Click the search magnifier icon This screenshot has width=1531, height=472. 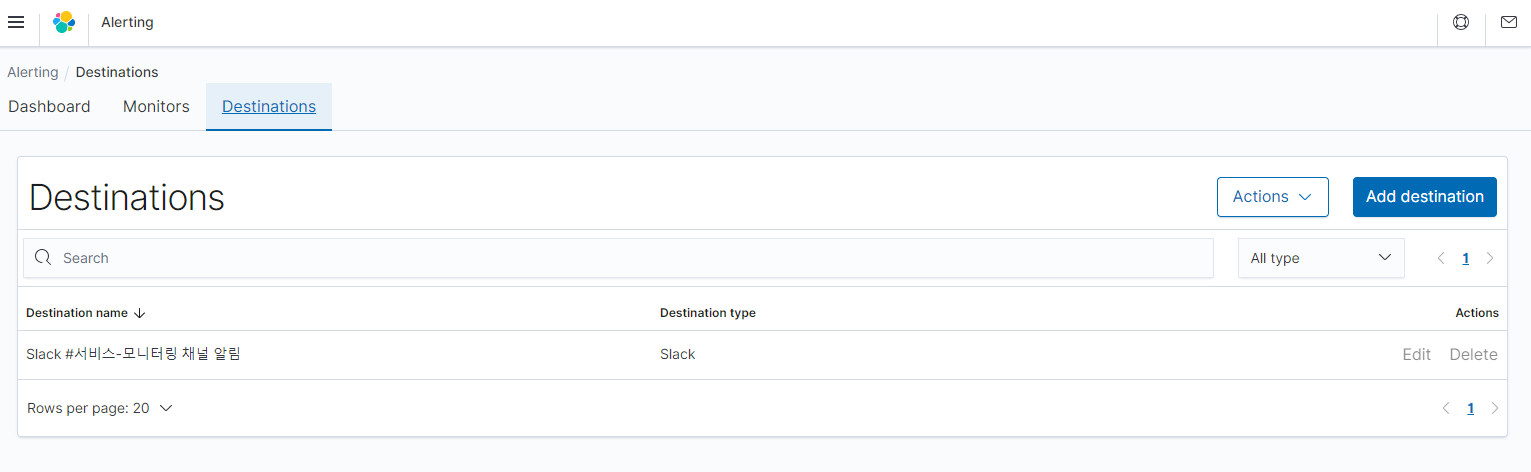pos(43,258)
